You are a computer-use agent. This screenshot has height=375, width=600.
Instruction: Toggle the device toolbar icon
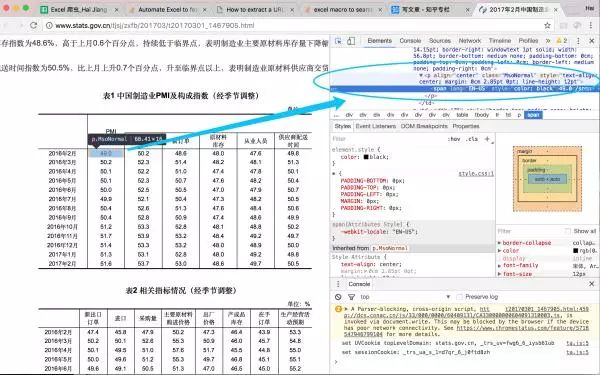click(x=351, y=41)
